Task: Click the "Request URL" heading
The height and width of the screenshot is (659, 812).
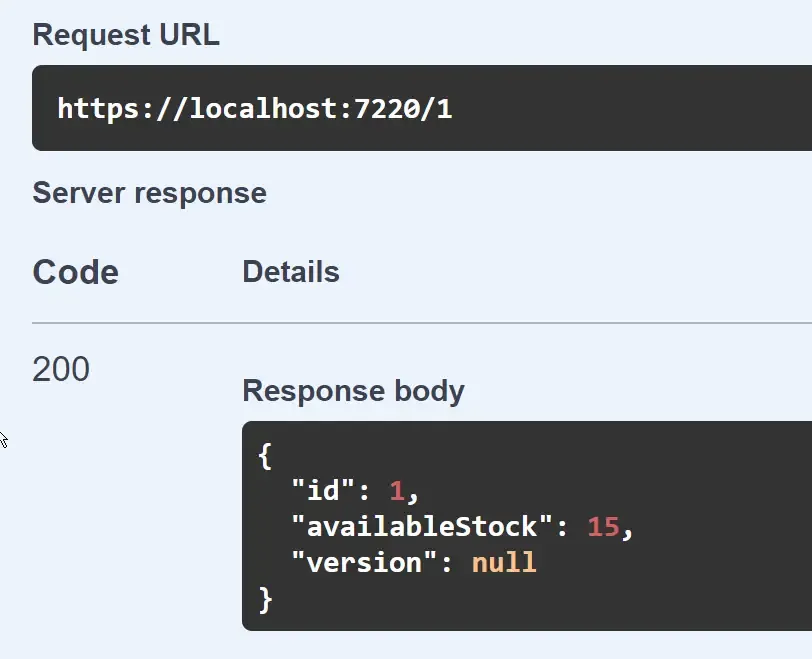Action: coord(125,35)
